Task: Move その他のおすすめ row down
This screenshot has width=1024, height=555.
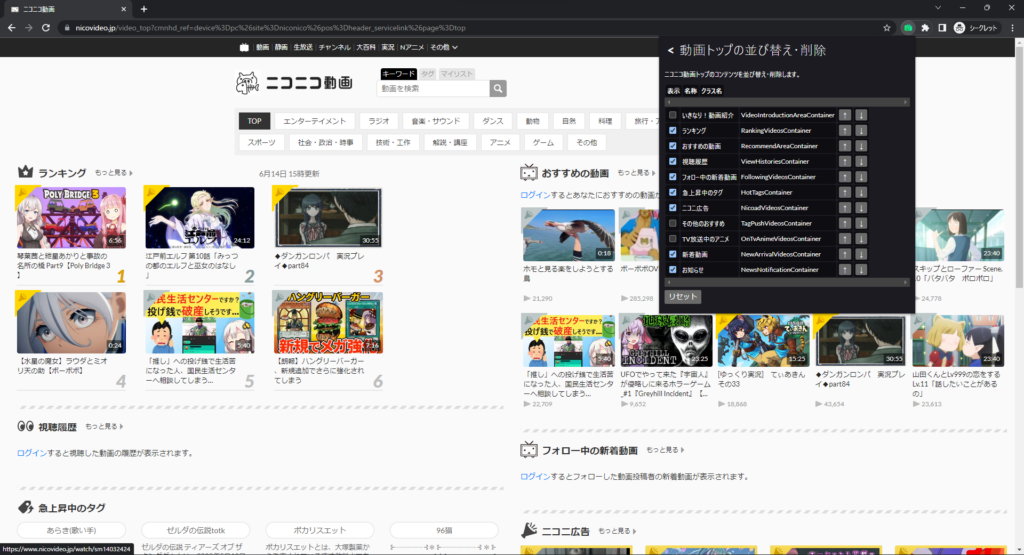Action: (861, 223)
